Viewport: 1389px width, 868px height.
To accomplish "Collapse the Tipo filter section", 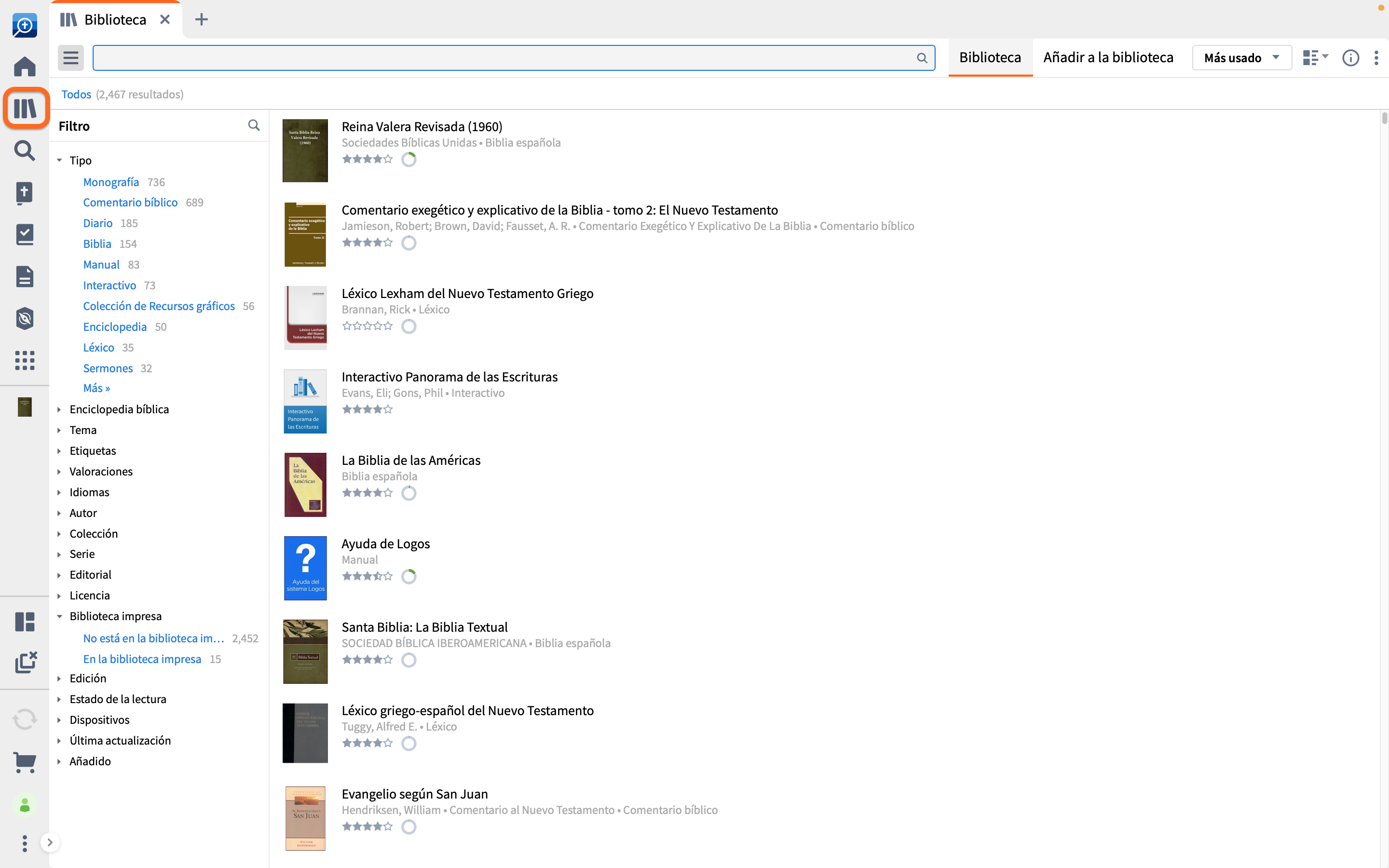I will pos(59,160).
